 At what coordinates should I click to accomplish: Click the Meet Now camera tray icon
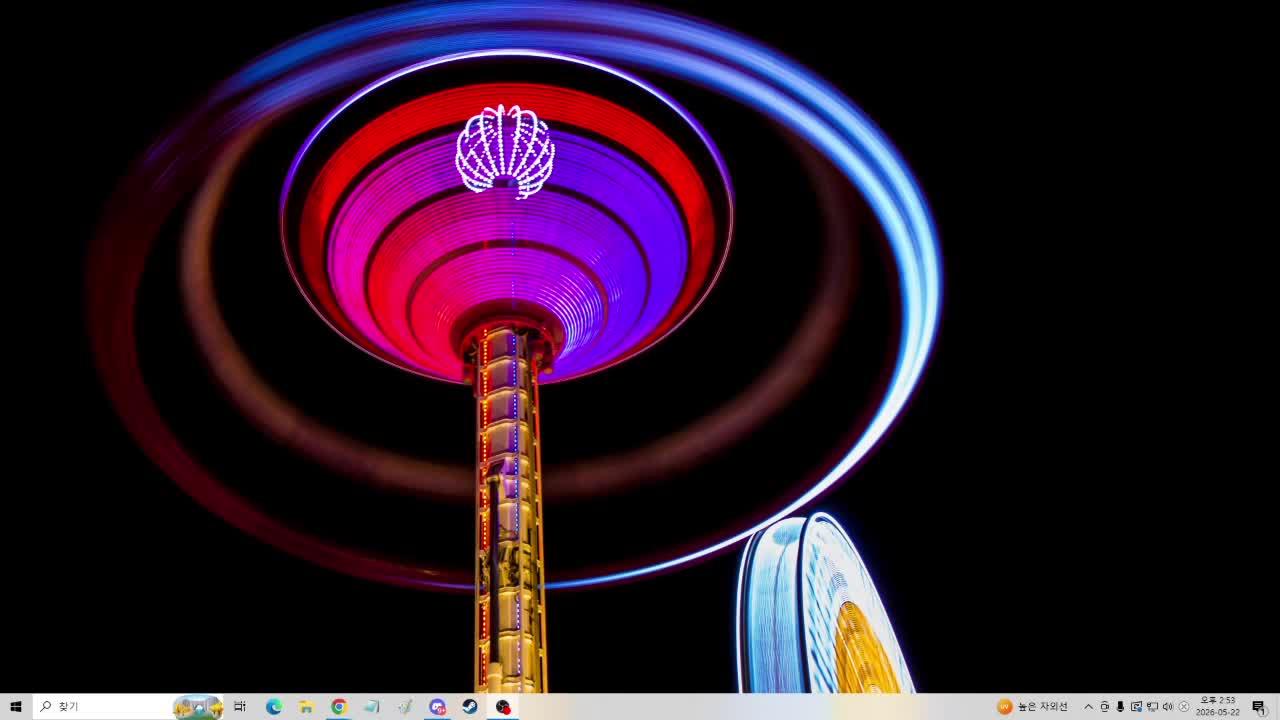[x=1105, y=706]
